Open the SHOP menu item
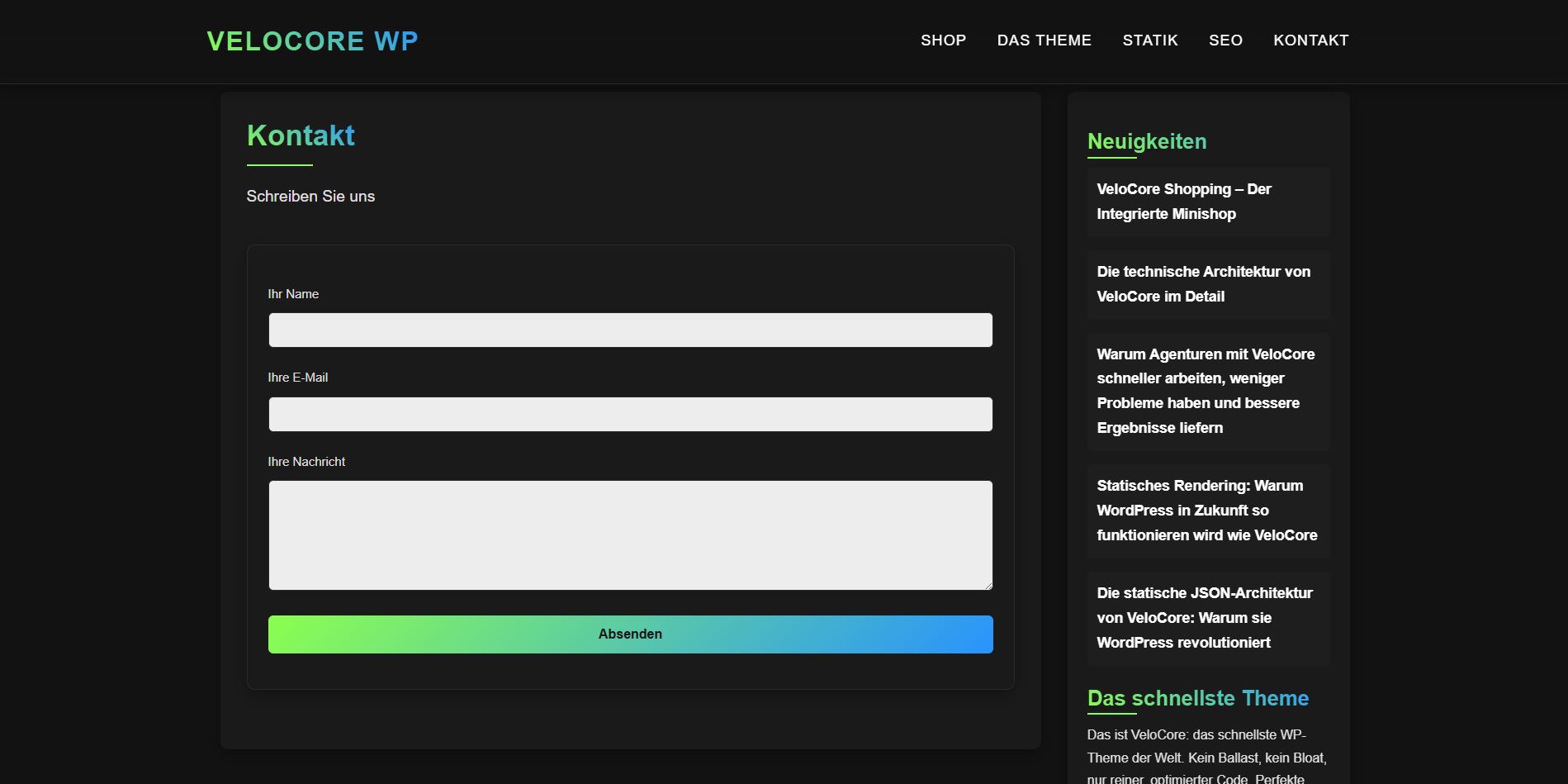Screen dimensions: 1568x784 coord(943,40)
